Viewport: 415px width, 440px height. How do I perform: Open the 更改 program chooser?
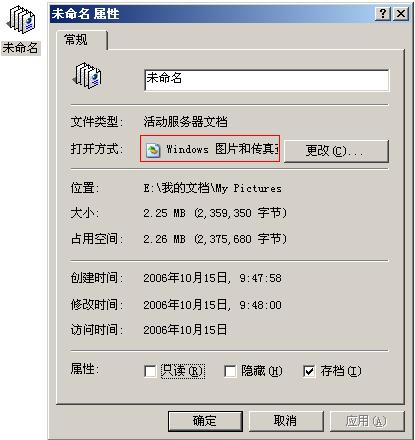[x=336, y=151]
